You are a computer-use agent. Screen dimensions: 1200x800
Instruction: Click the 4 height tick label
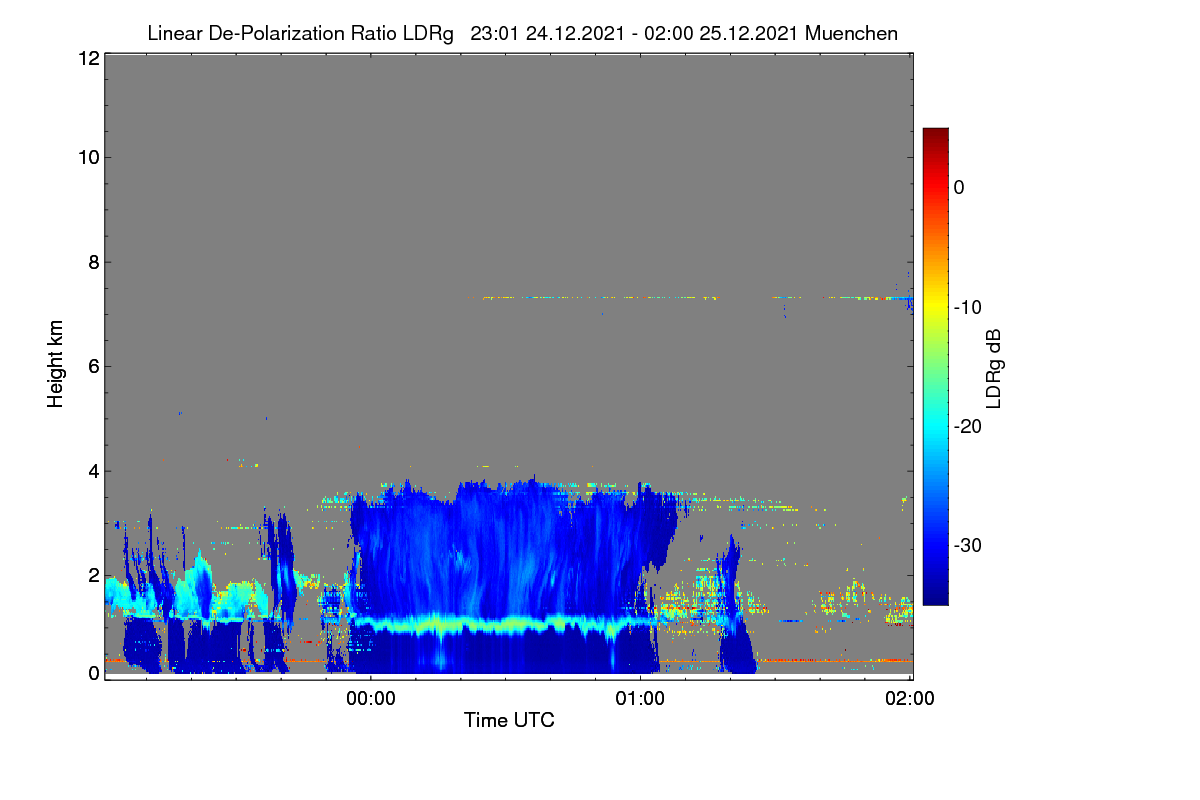pos(93,471)
